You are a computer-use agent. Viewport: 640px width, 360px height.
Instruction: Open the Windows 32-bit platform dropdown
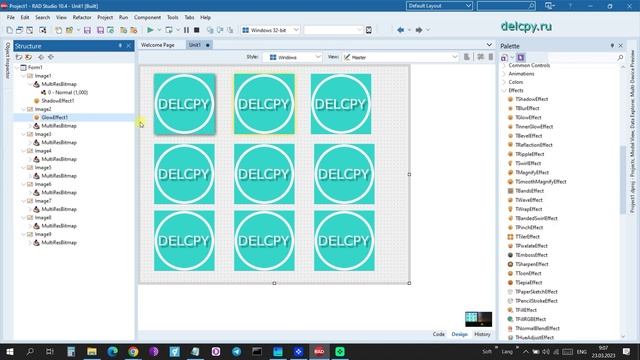tap(296, 30)
